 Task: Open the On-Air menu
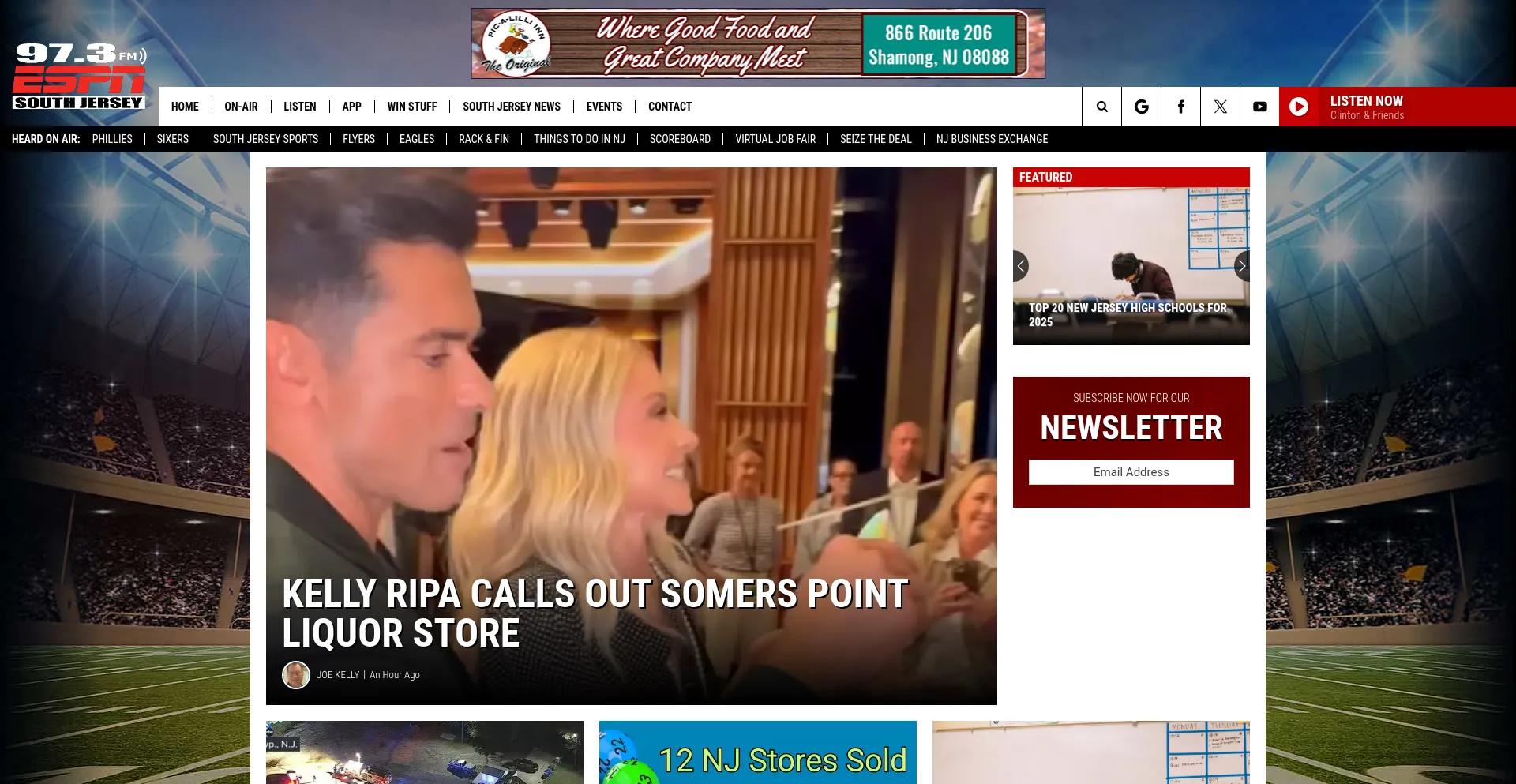241,107
